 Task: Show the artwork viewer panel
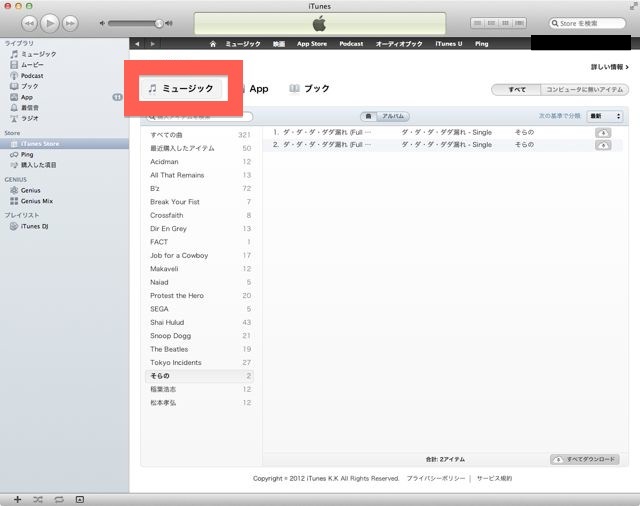pos(80,499)
